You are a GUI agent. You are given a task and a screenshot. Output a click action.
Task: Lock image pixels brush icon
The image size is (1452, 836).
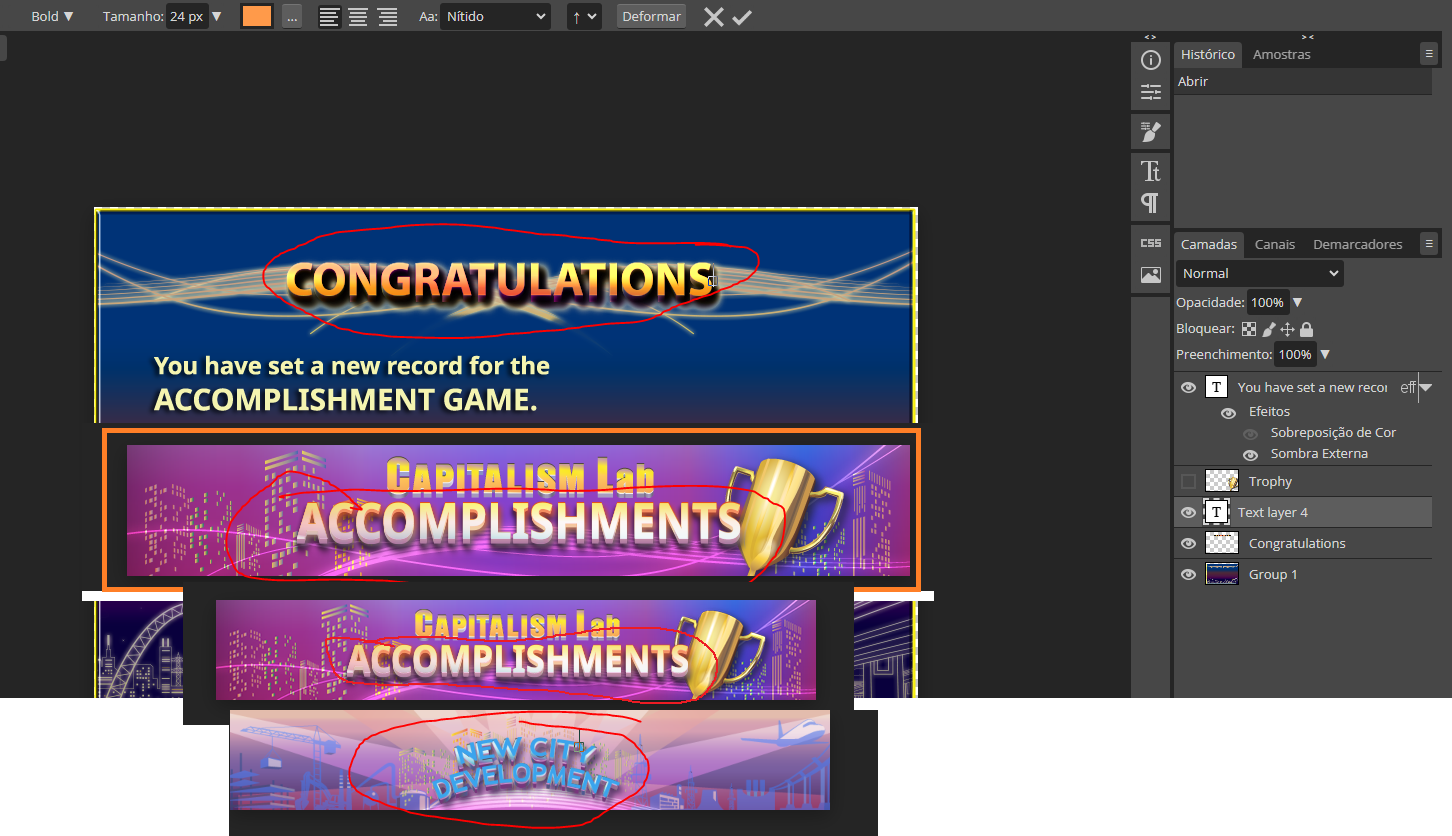pos(1269,329)
